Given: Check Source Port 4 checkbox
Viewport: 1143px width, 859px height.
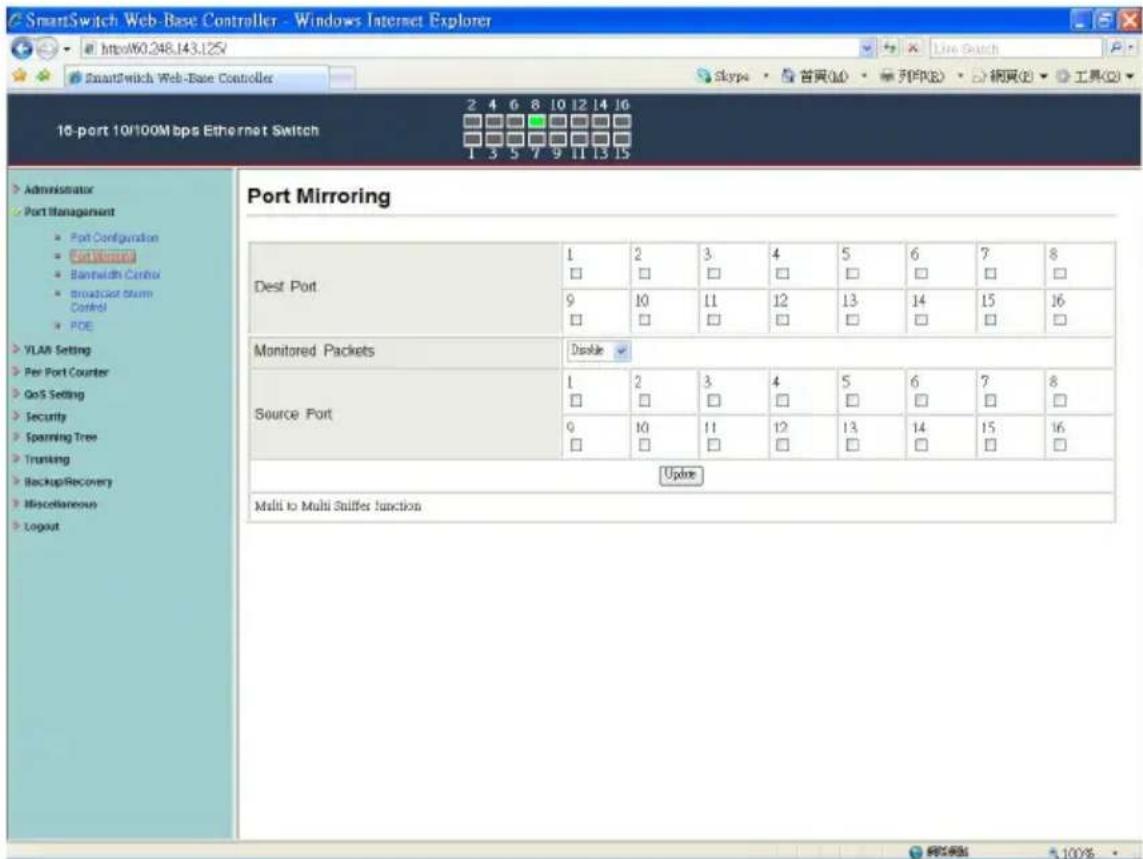Looking at the screenshot, I should click(782, 400).
